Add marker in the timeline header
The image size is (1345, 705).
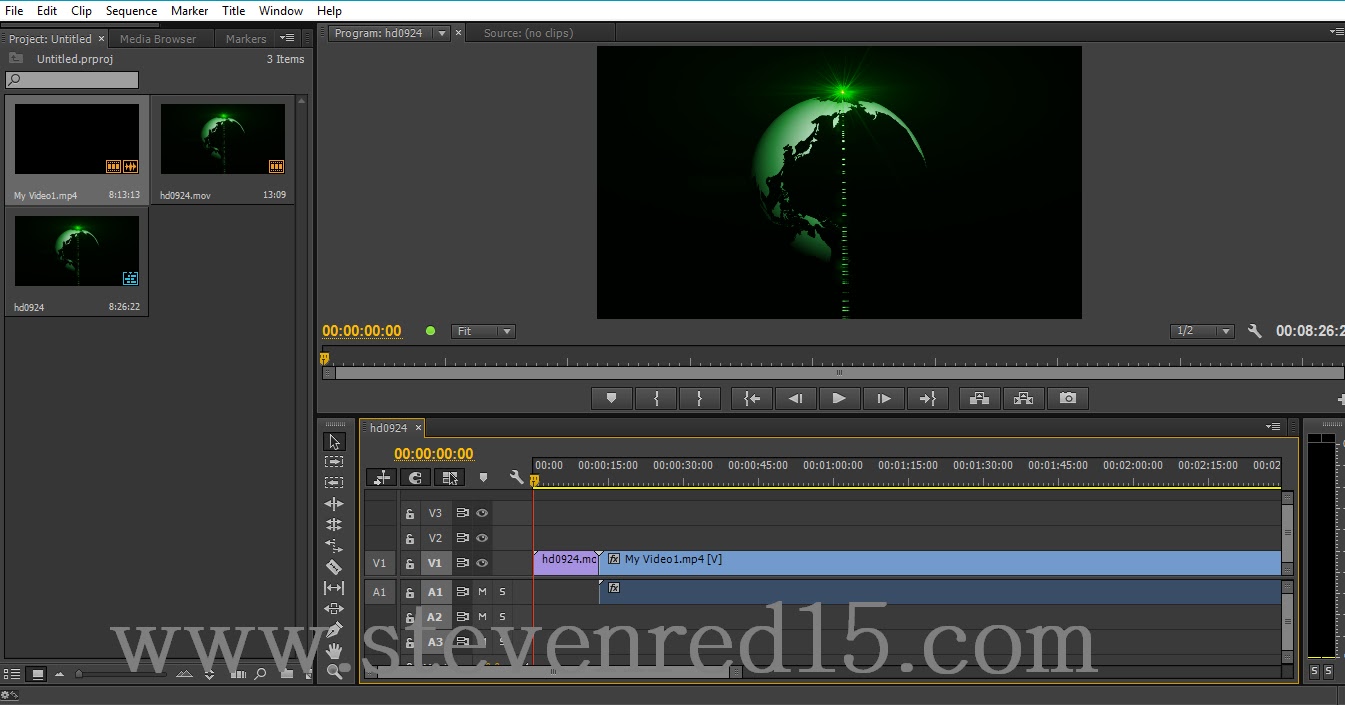click(x=483, y=478)
